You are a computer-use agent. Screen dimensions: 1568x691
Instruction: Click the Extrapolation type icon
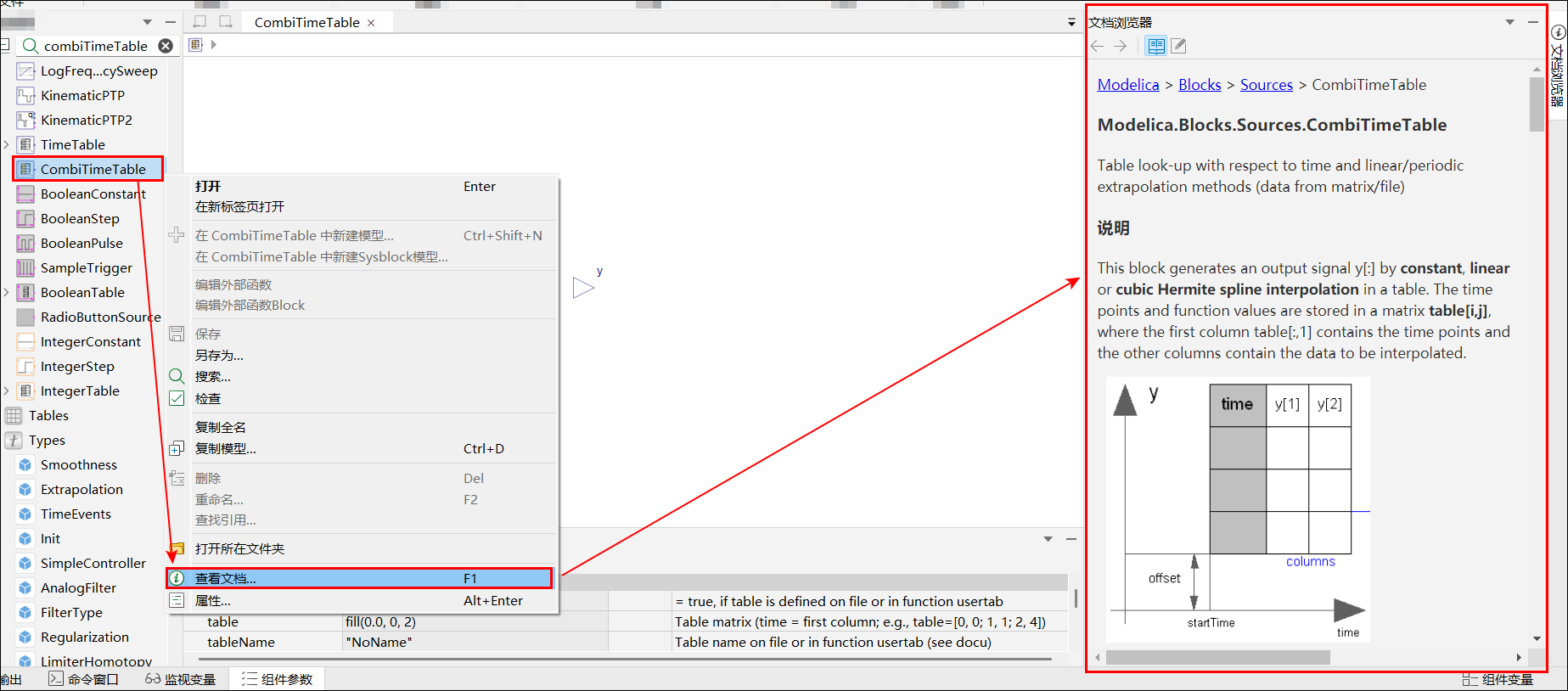click(x=25, y=490)
